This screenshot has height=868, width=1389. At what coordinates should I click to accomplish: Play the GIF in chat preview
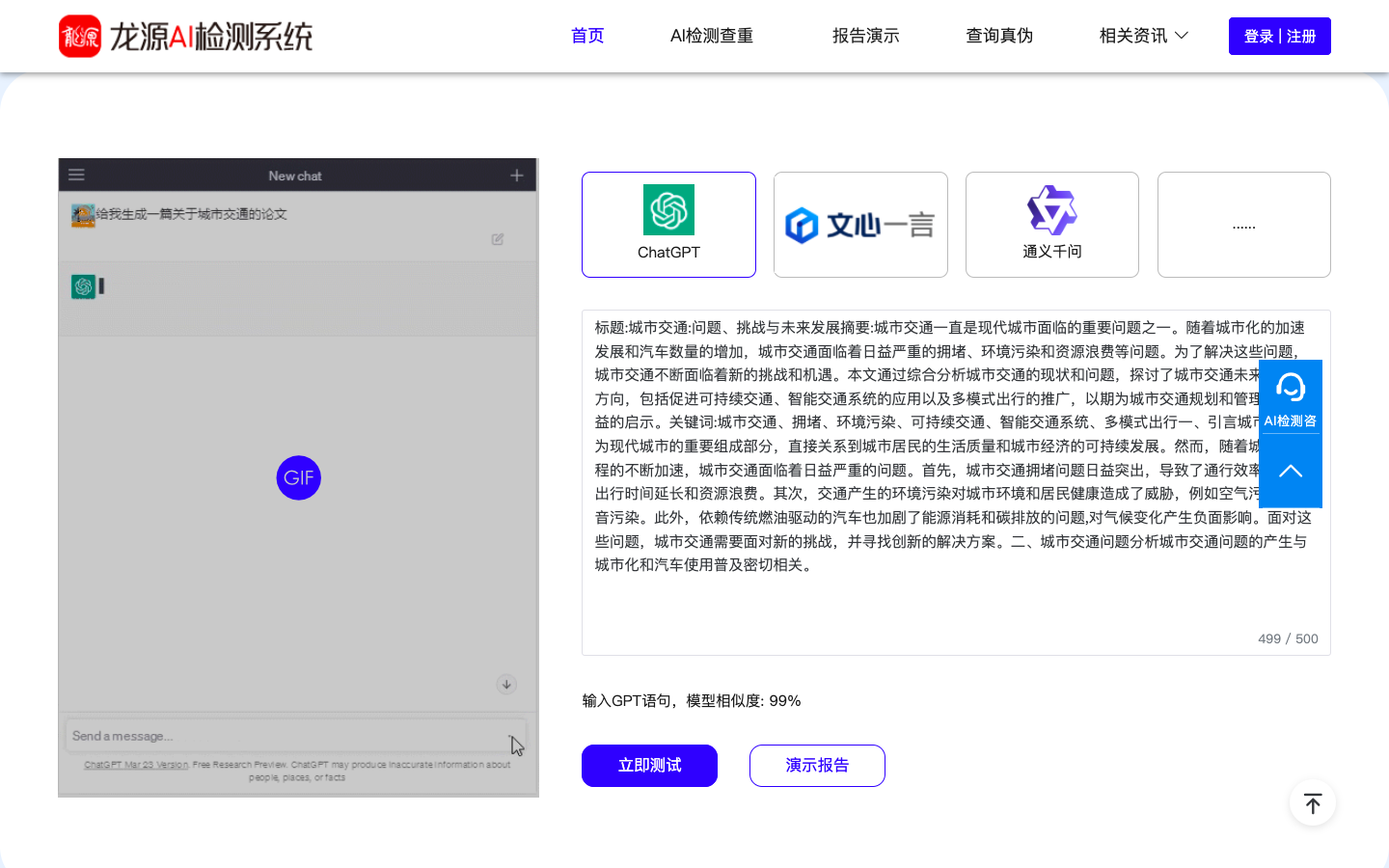(299, 477)
